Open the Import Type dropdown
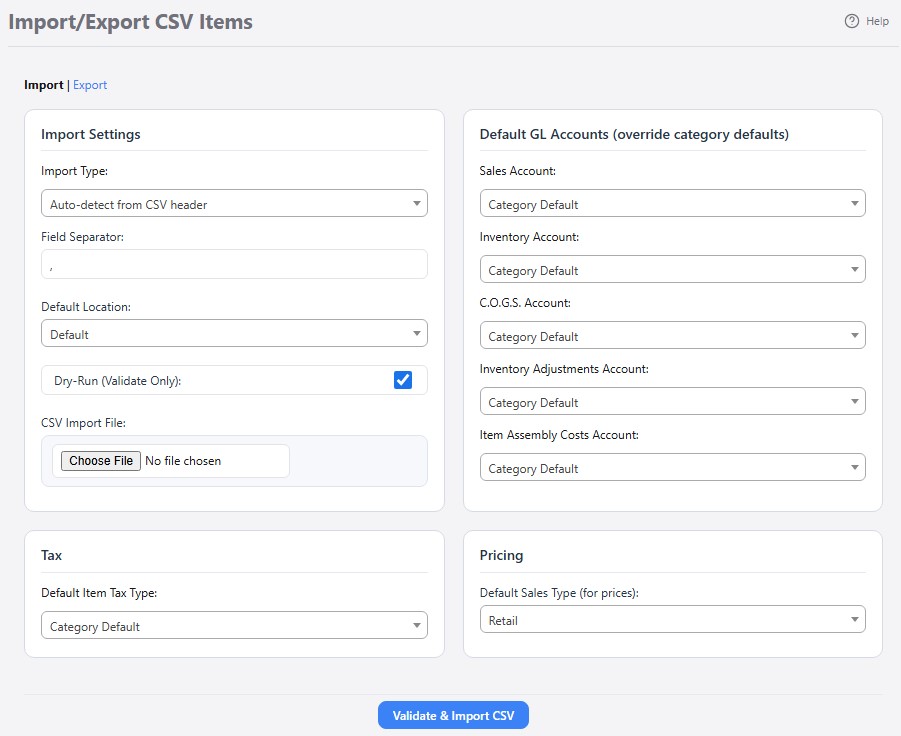The image size is (901, 736). click(234, 203)
